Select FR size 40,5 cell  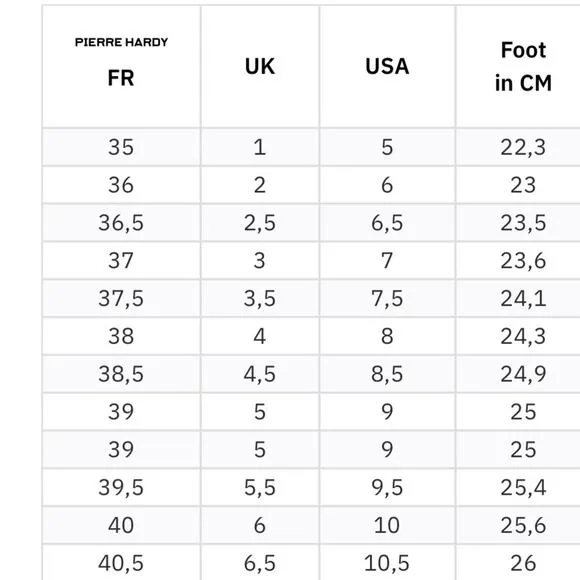click(121, 563)
